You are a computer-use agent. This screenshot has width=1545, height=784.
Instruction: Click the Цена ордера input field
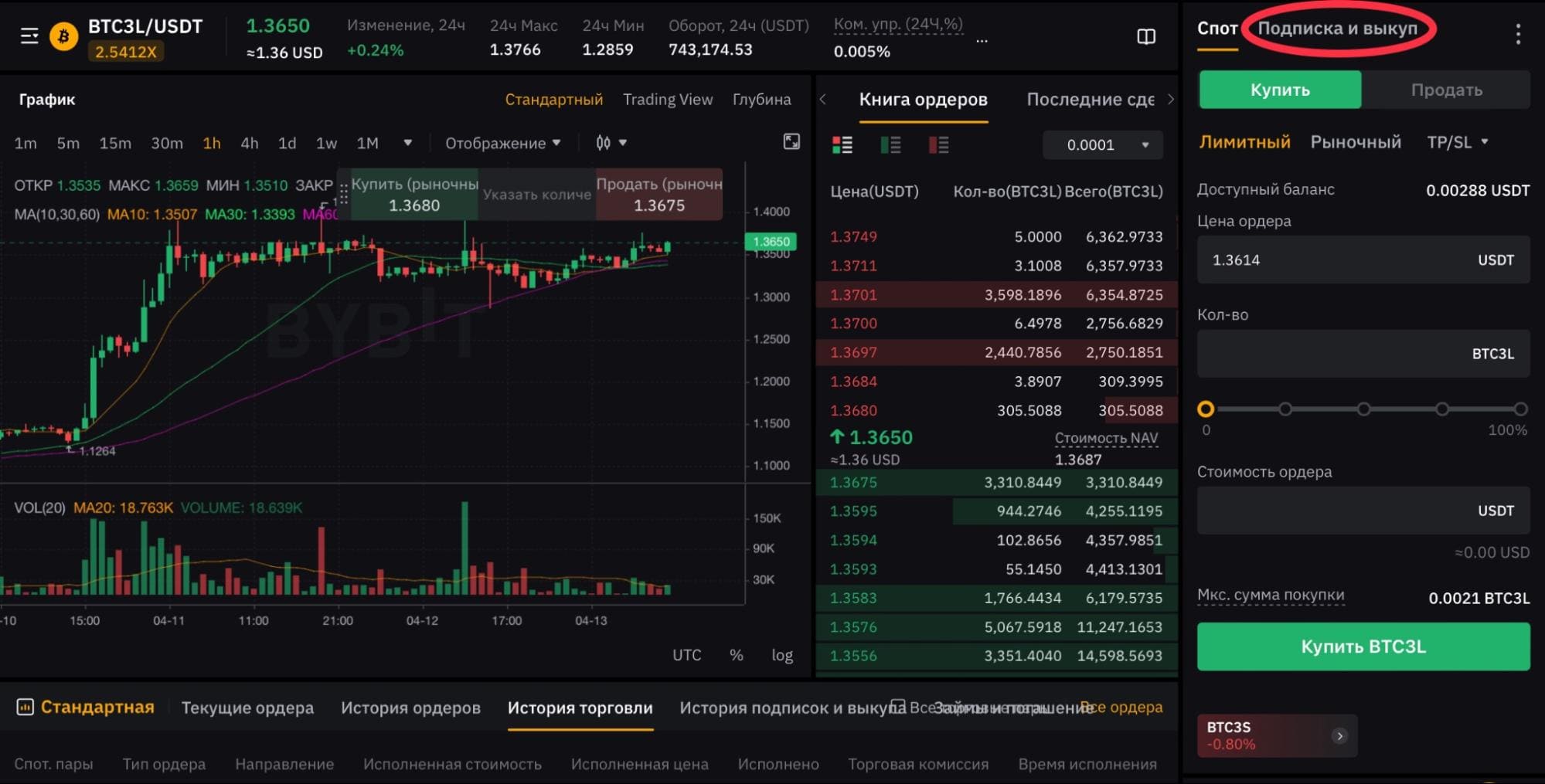1363,260
